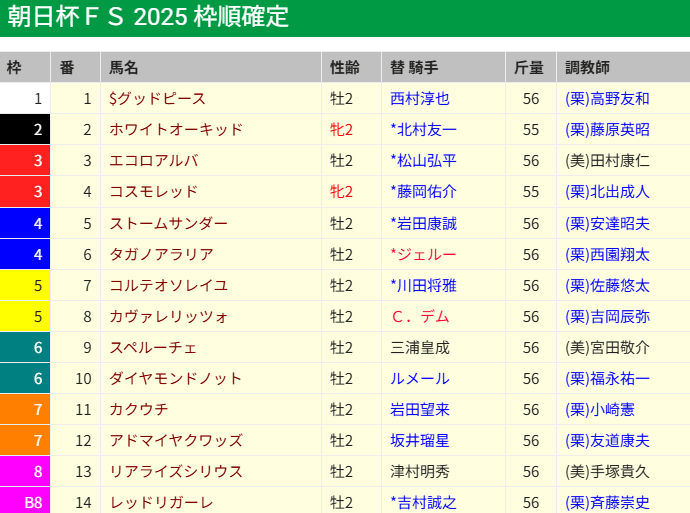The image size is (690, 513).
Task: Select trainer (栗)福永祐一
Action: click(607, 378)
